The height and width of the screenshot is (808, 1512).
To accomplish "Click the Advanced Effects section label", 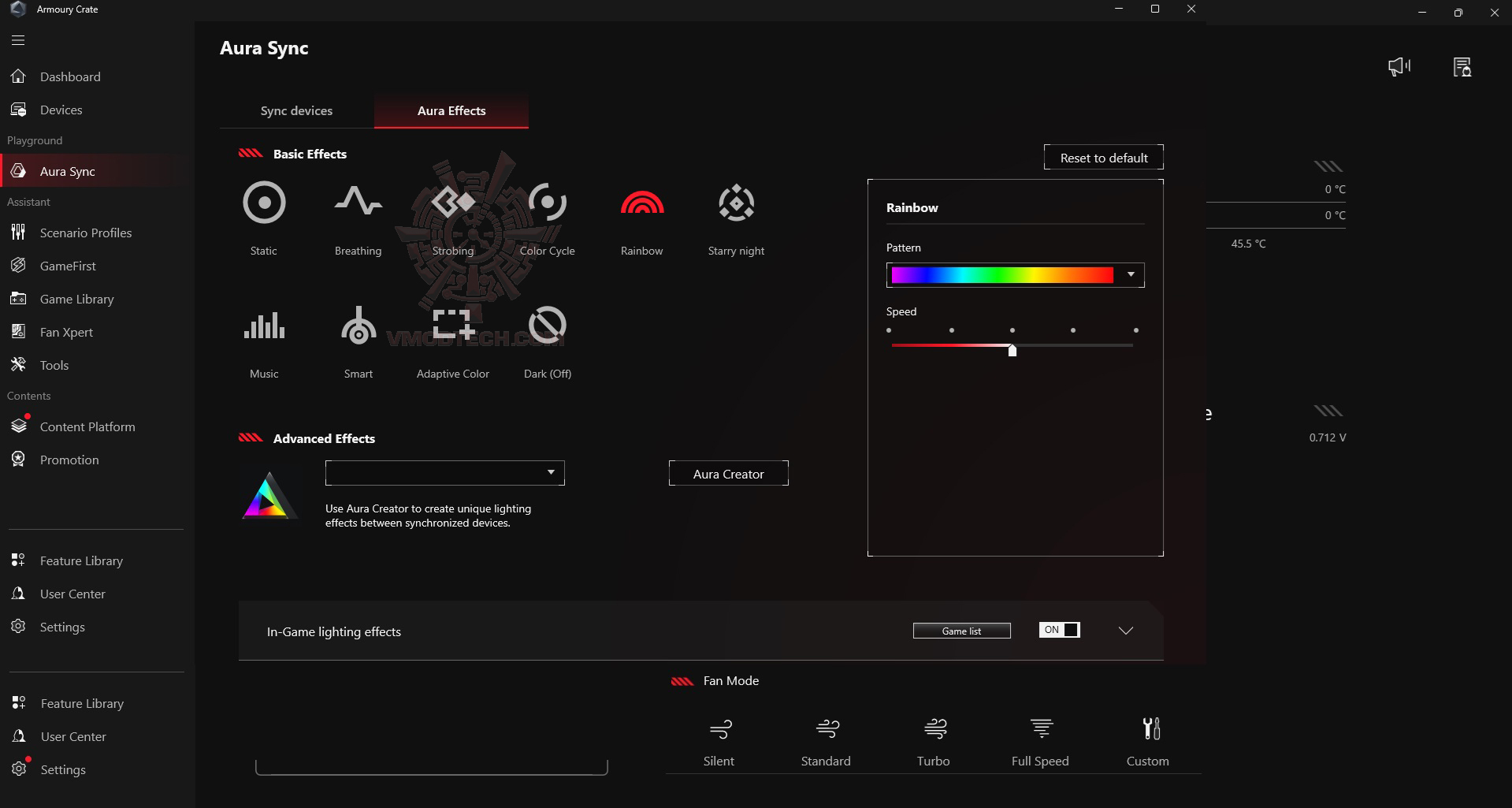I will click(x=324, y=438).
